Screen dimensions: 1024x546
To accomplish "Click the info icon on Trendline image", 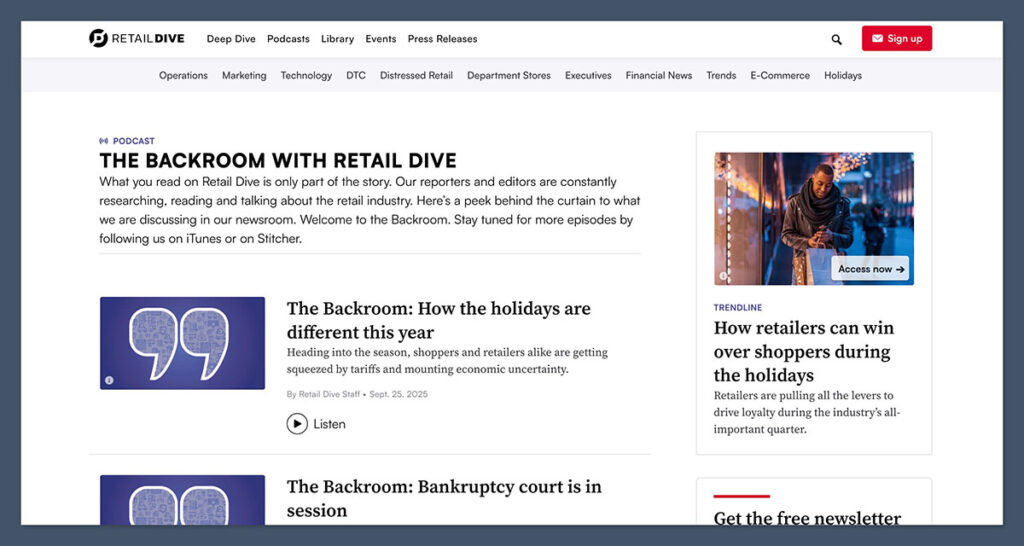I will [x=722, y=277].
